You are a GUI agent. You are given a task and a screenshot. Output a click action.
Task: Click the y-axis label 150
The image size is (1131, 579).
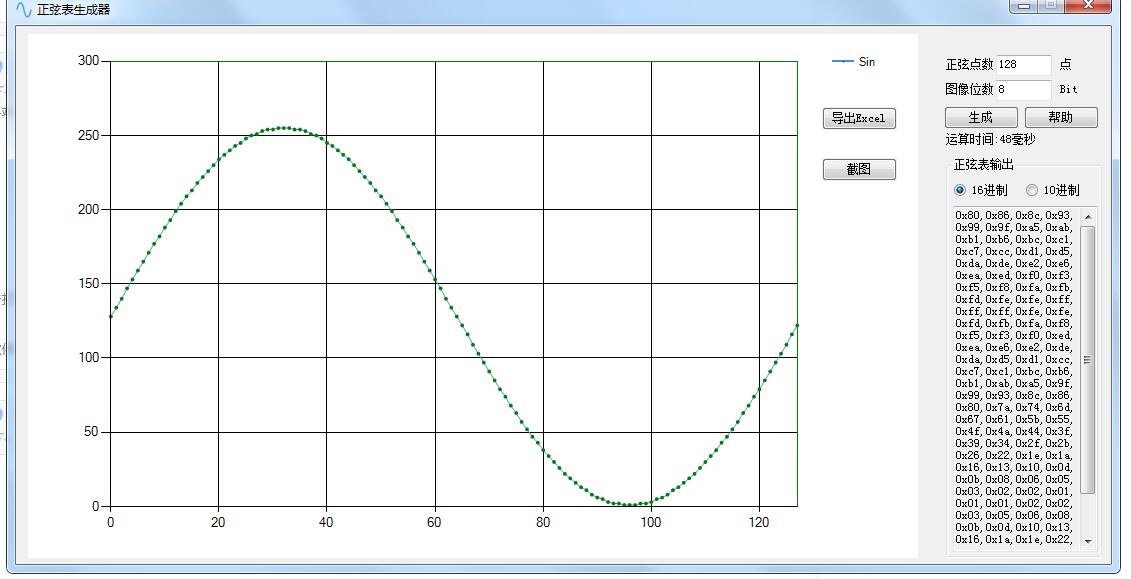[88, 283]
